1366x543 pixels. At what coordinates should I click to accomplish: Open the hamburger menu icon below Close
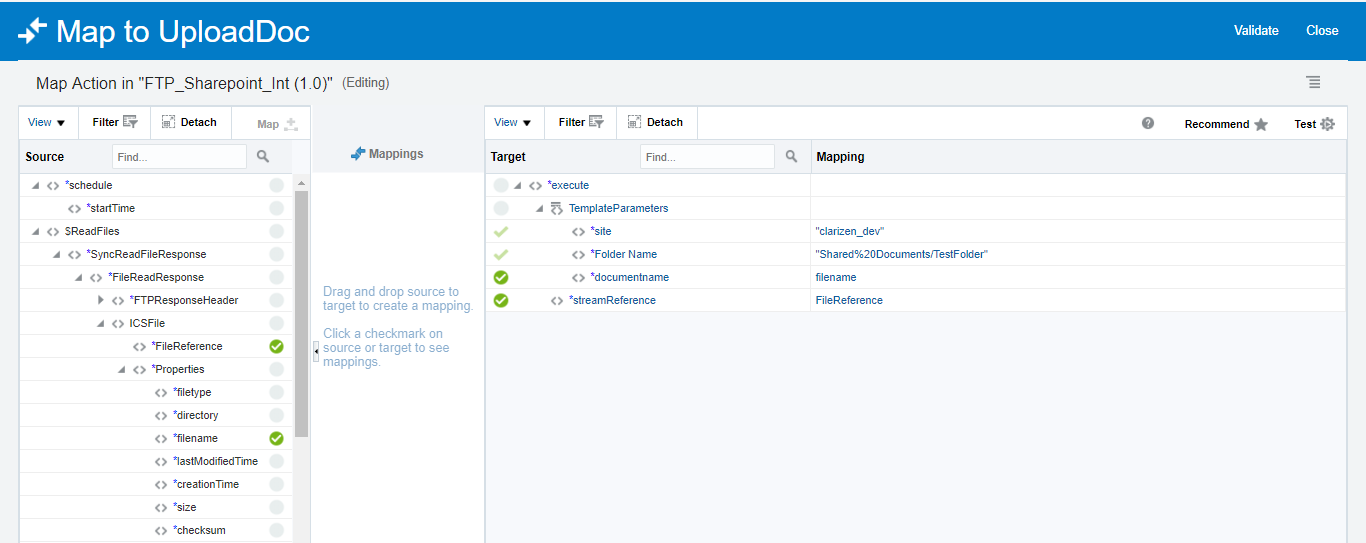tap(1313, 82)
